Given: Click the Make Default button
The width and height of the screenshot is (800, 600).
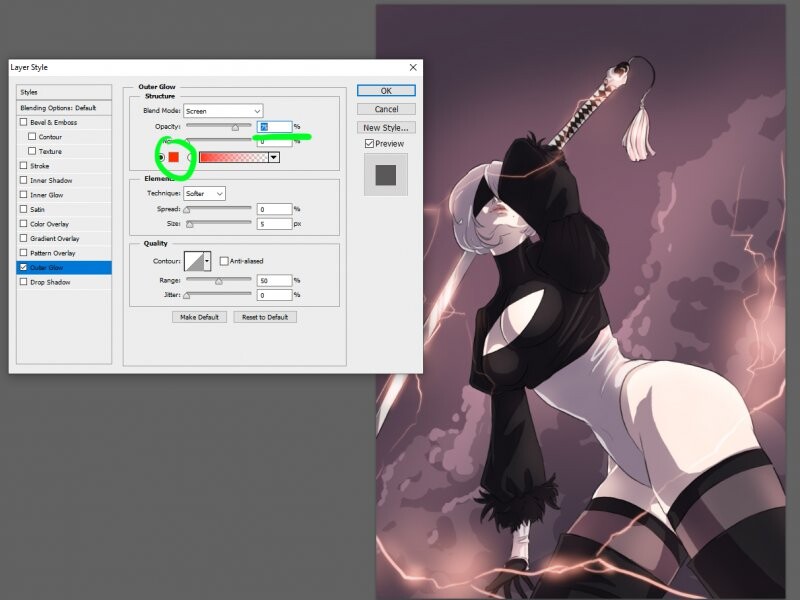Looking at the screenshot, I should (x=199, y=317).
